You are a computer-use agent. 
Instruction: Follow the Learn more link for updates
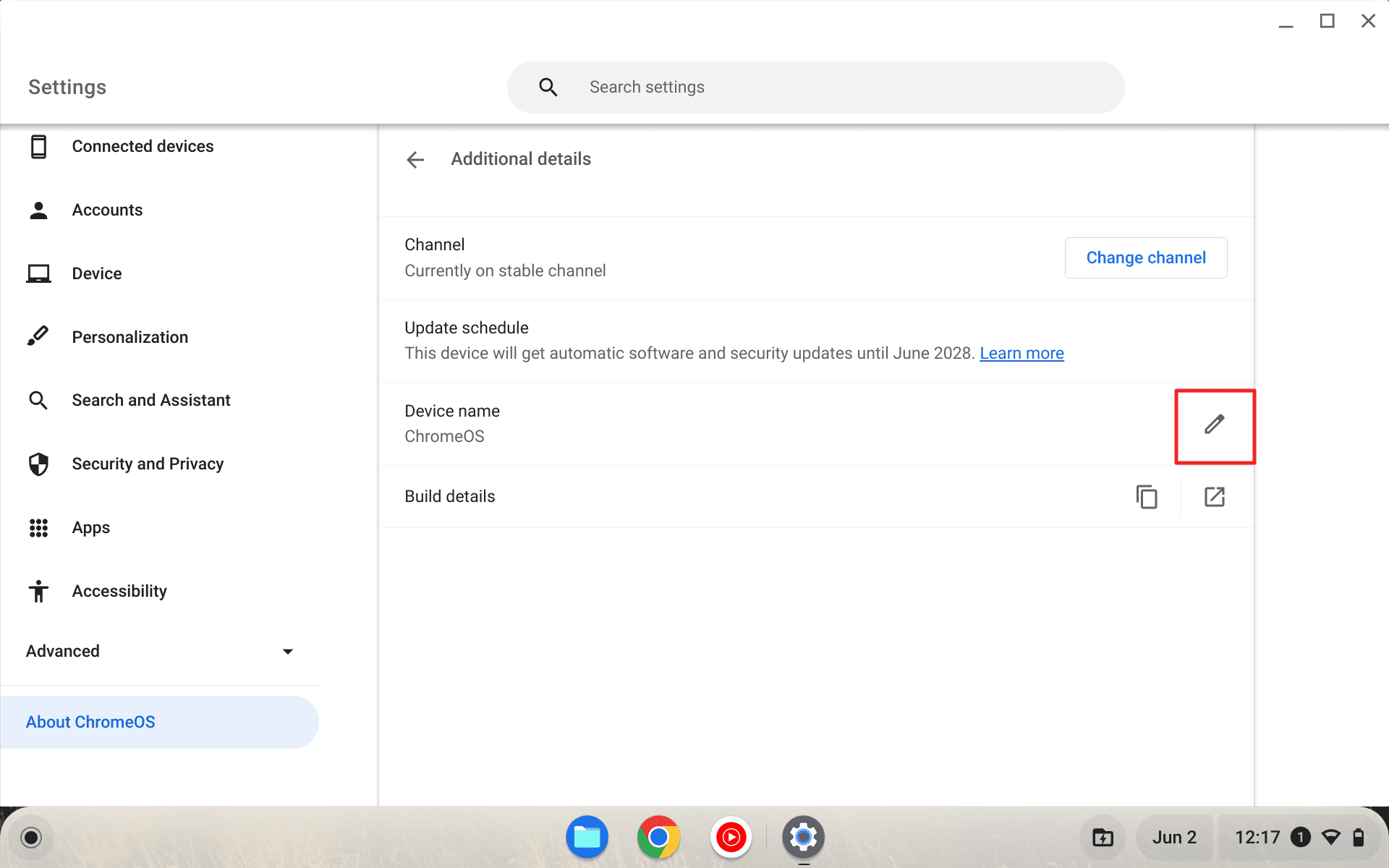(x=1021, y=353)
